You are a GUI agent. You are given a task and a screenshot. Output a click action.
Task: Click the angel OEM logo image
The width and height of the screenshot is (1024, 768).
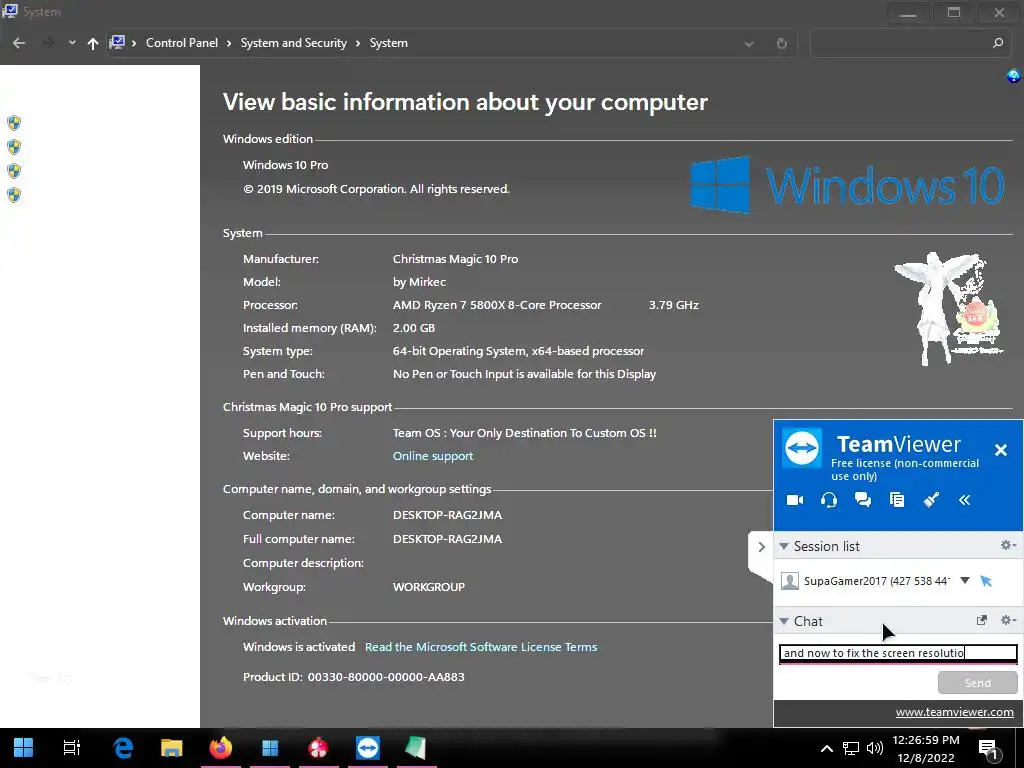coord(948,309)
